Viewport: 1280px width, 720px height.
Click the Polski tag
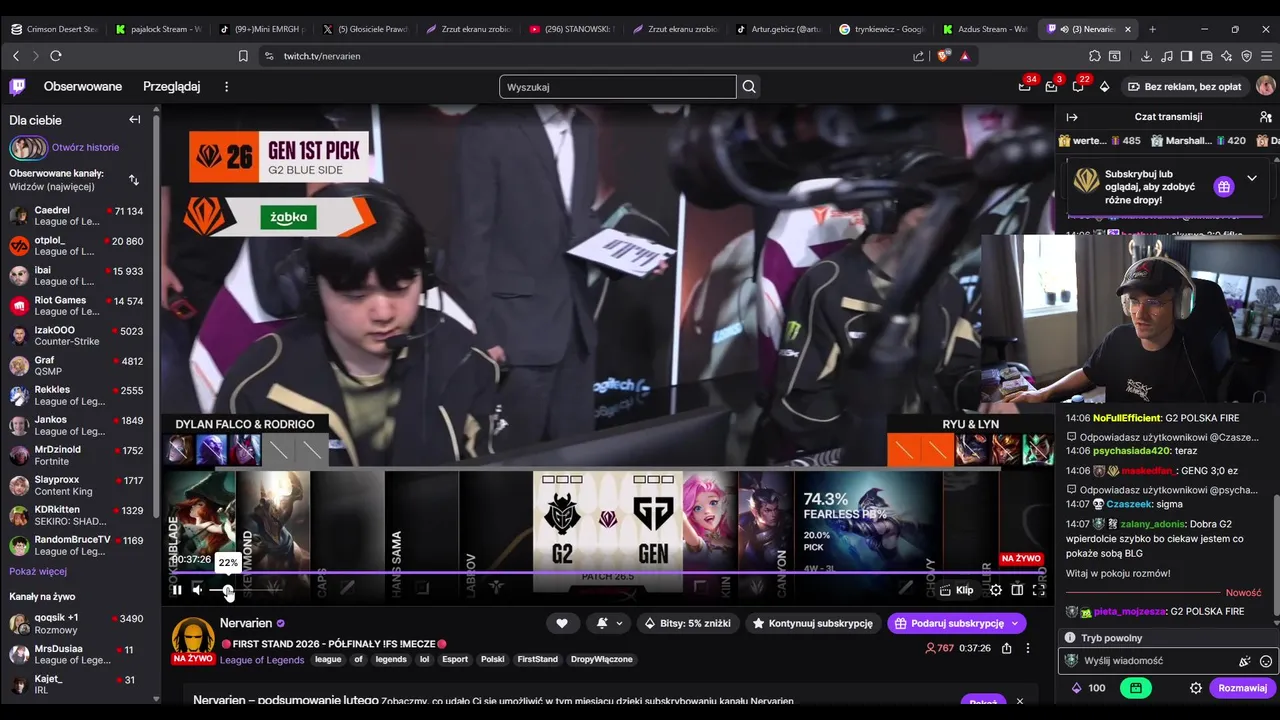[493, 660]
